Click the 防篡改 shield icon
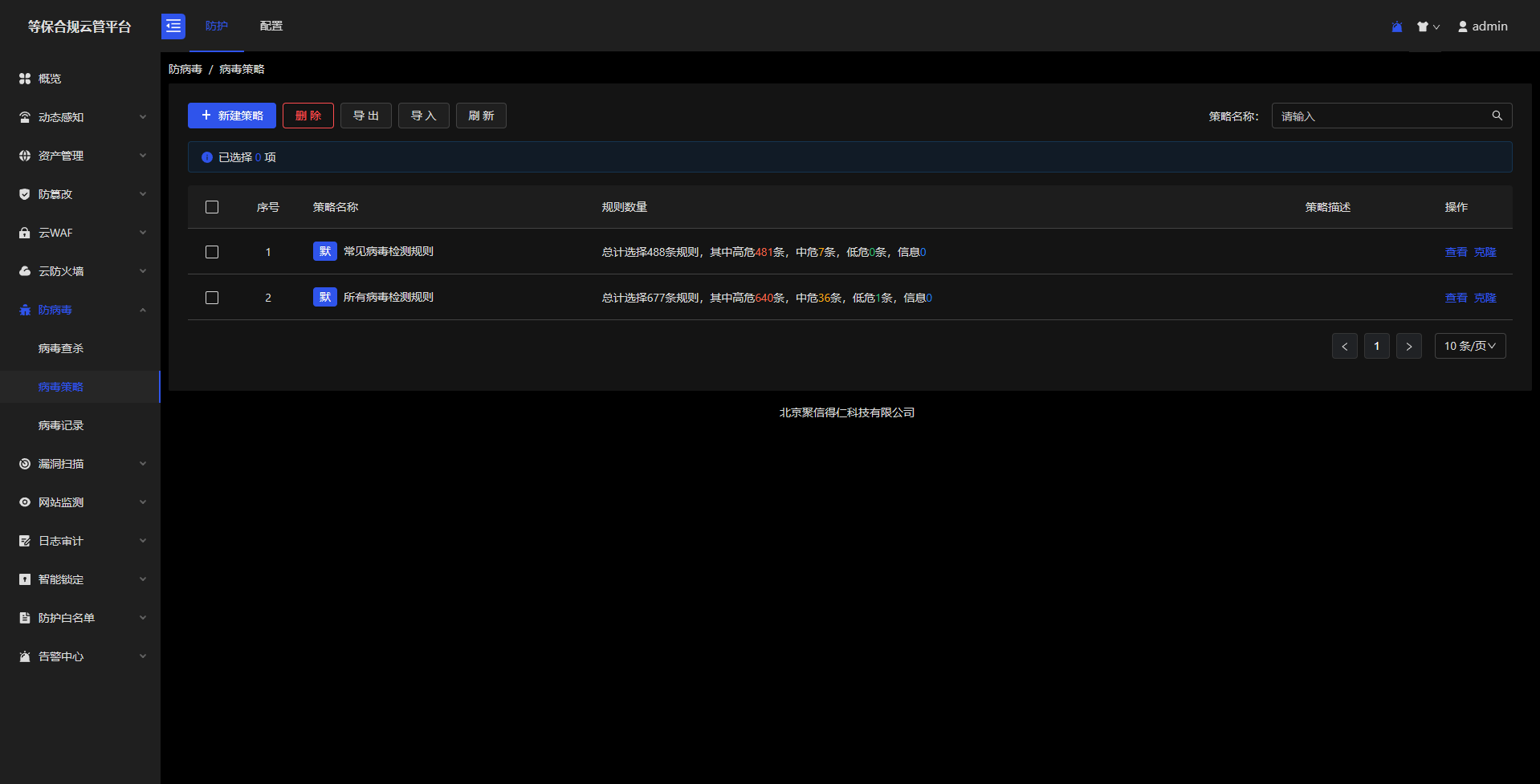The width and height of the screenshot is (1540, 784). click(x=25, y=194)
